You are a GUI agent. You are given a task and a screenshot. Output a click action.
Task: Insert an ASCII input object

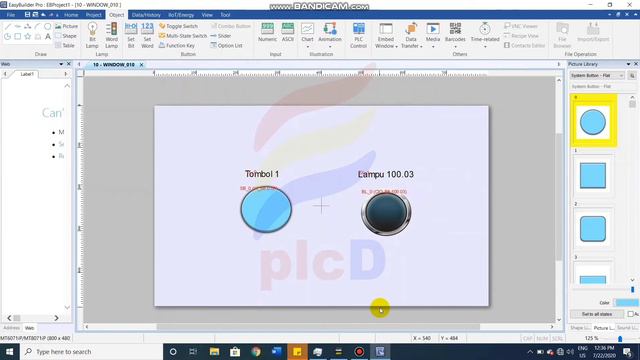click(x=288, y=32)
